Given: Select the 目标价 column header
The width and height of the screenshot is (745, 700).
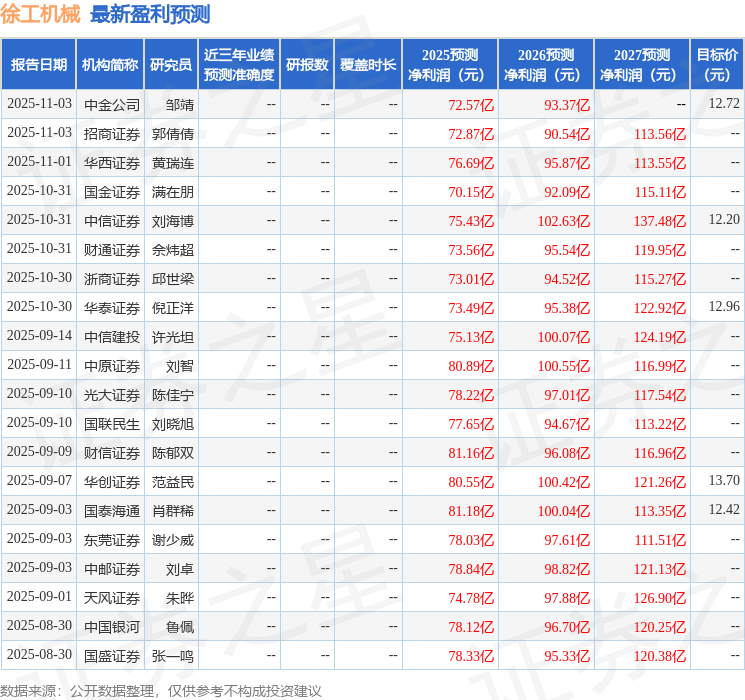Looking at the screenshot, I should [x=717, y=65].
